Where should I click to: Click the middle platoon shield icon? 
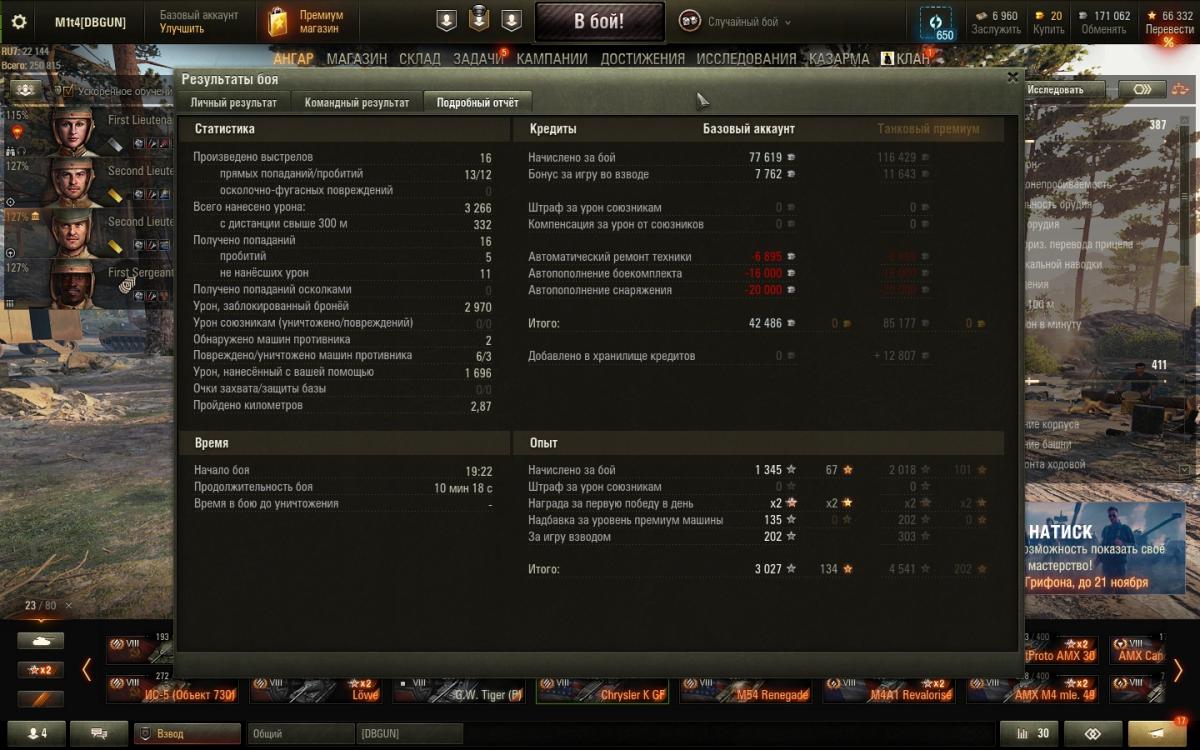[479, 20]
